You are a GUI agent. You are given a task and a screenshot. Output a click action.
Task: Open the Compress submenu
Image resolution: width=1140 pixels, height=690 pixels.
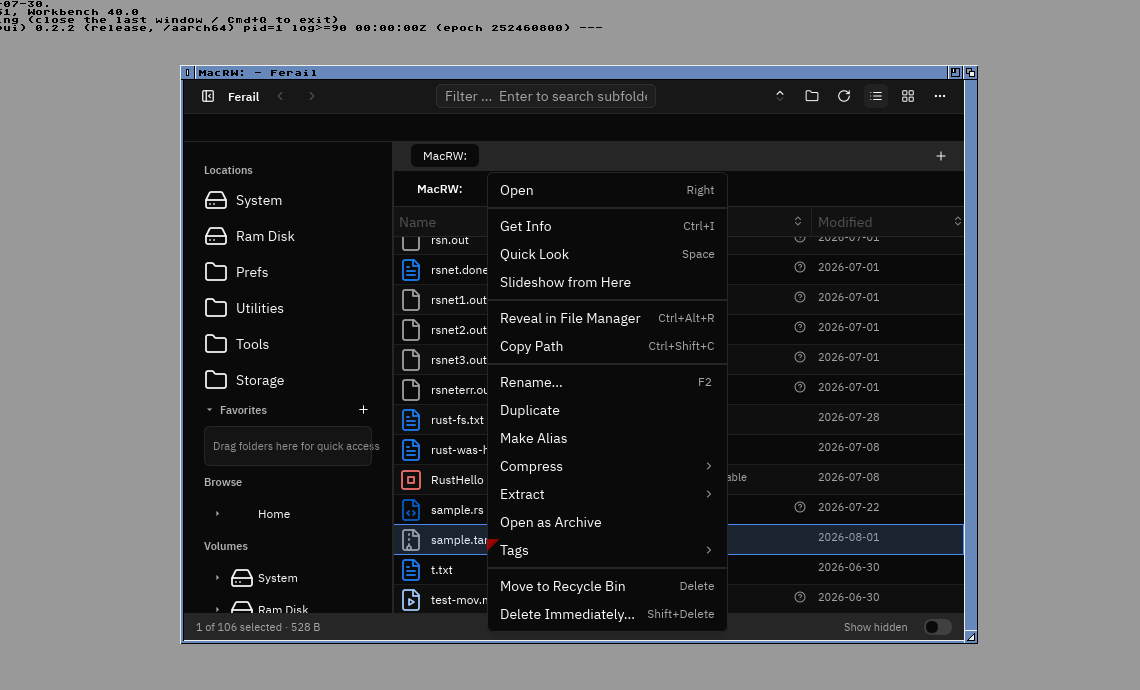tap(607, 466)
